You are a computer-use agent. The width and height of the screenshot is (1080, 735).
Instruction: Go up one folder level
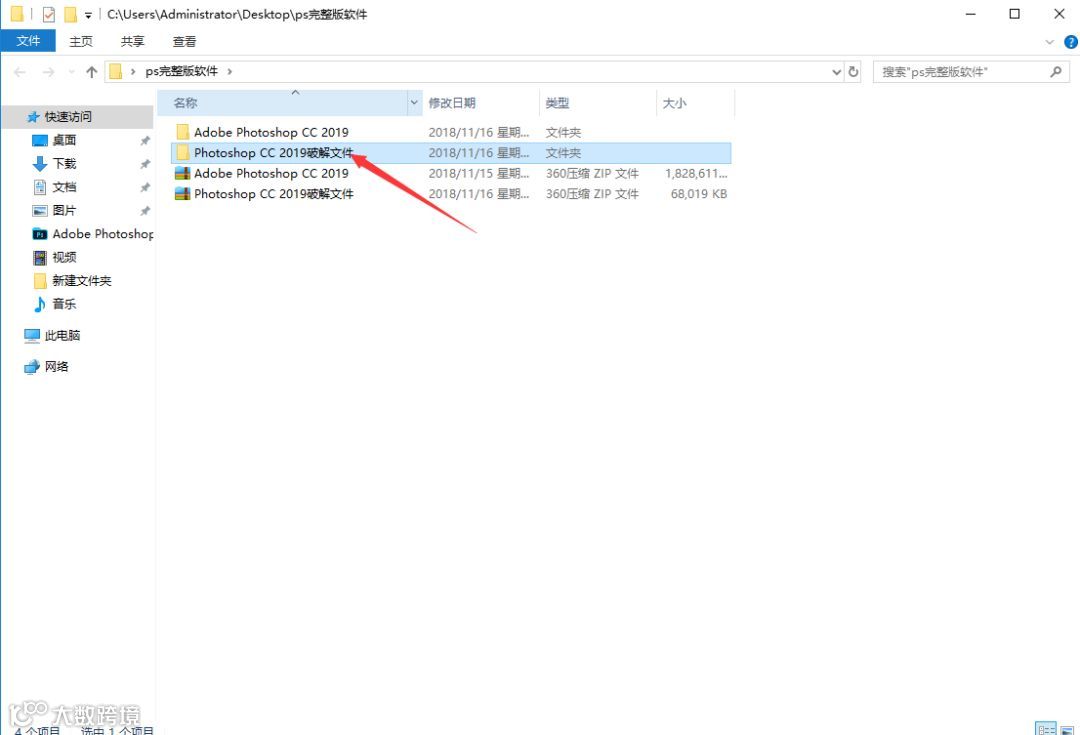tap(92, 72)
